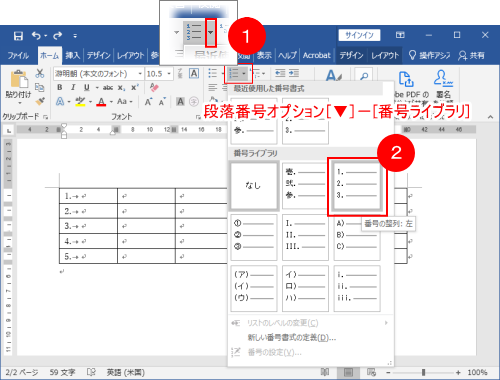Select the Format Painter brush

tap(40, 101)
